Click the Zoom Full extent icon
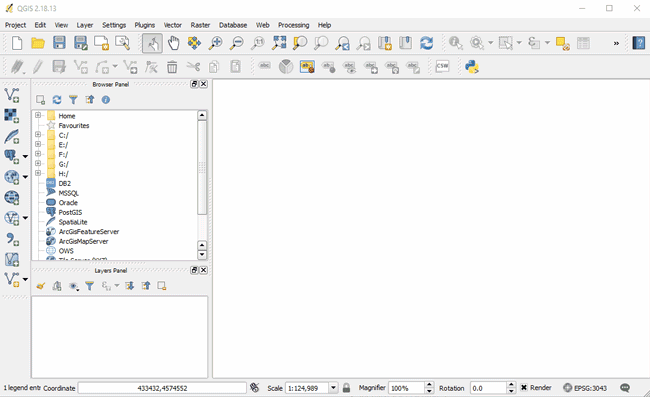650x397 pixels. [x=279, y=43]
